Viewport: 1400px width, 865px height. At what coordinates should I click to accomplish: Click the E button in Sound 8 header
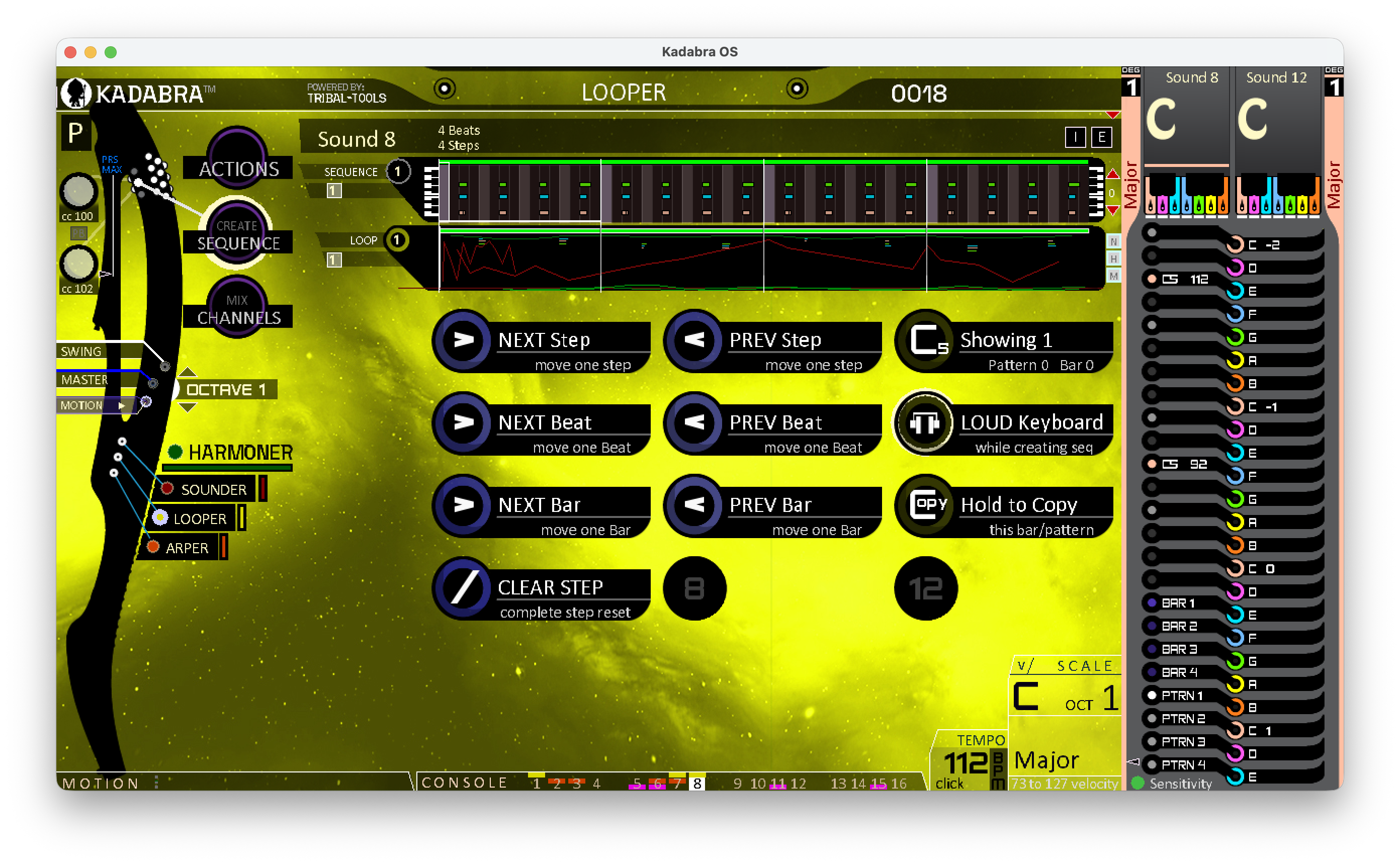click(1101, 137)
